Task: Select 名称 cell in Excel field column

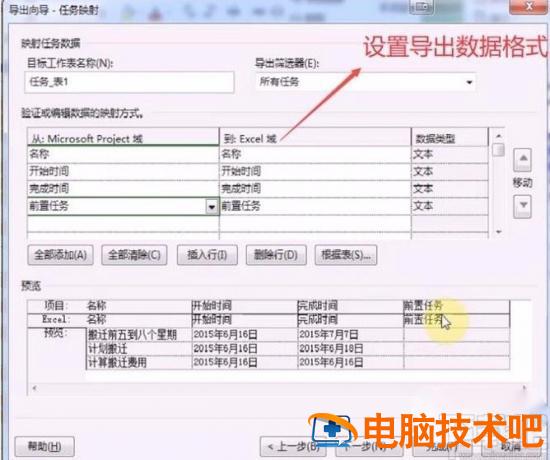Action: (315, 154)
